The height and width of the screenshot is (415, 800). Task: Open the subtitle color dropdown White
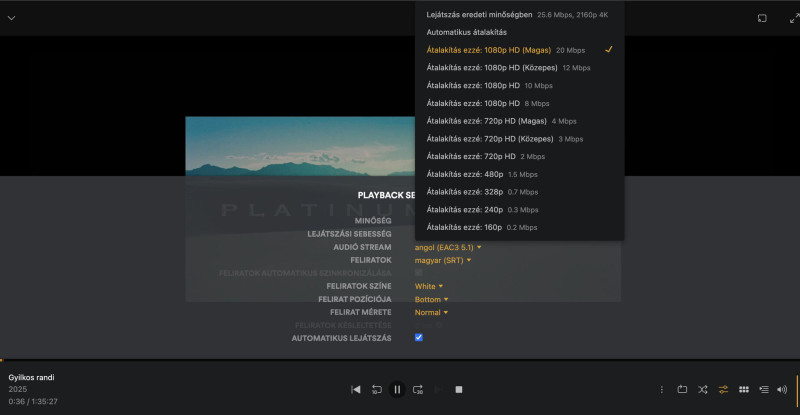(x=429, y=286)
